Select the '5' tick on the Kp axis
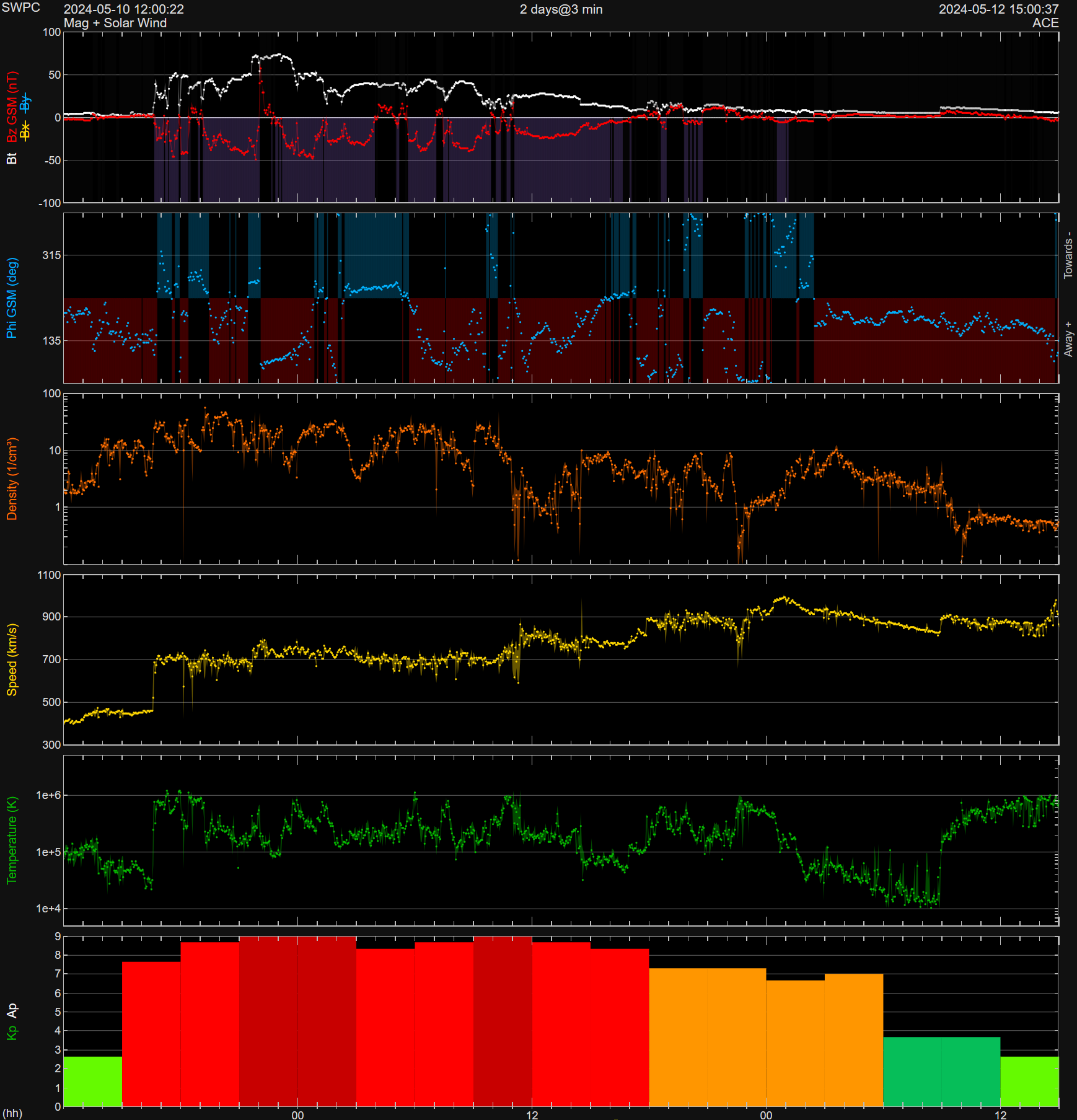Screen dimensions: 1077x1120 pyautogui.click(x=58, y=1012)
